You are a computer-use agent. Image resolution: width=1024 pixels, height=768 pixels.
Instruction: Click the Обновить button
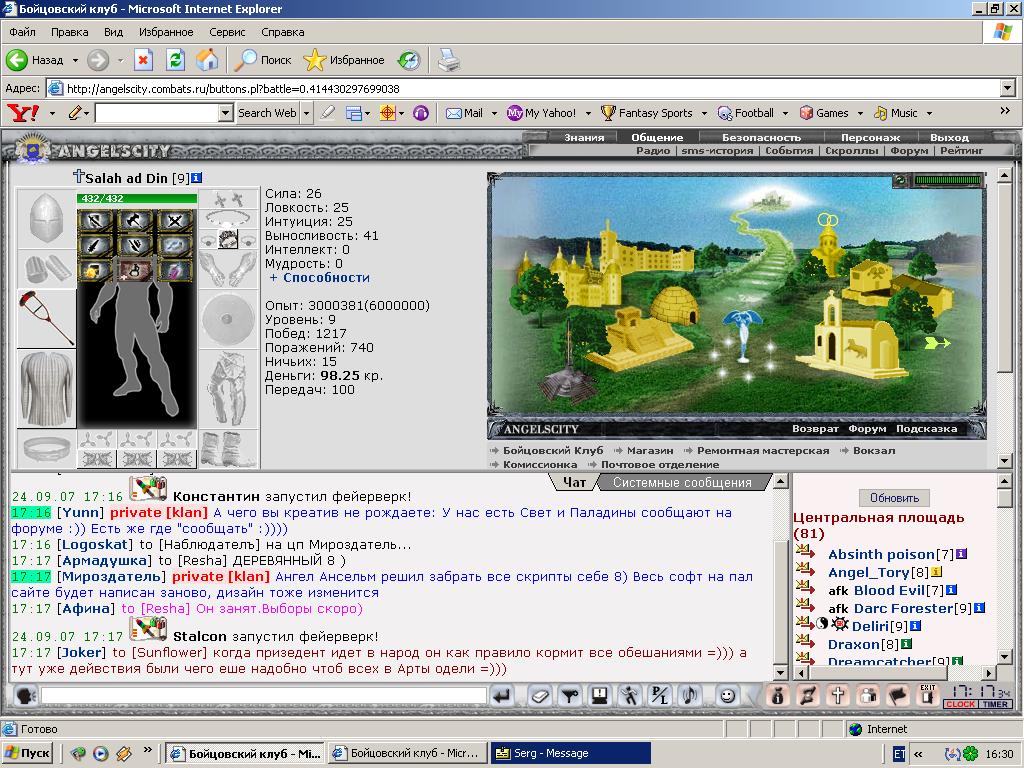[894, 498]
